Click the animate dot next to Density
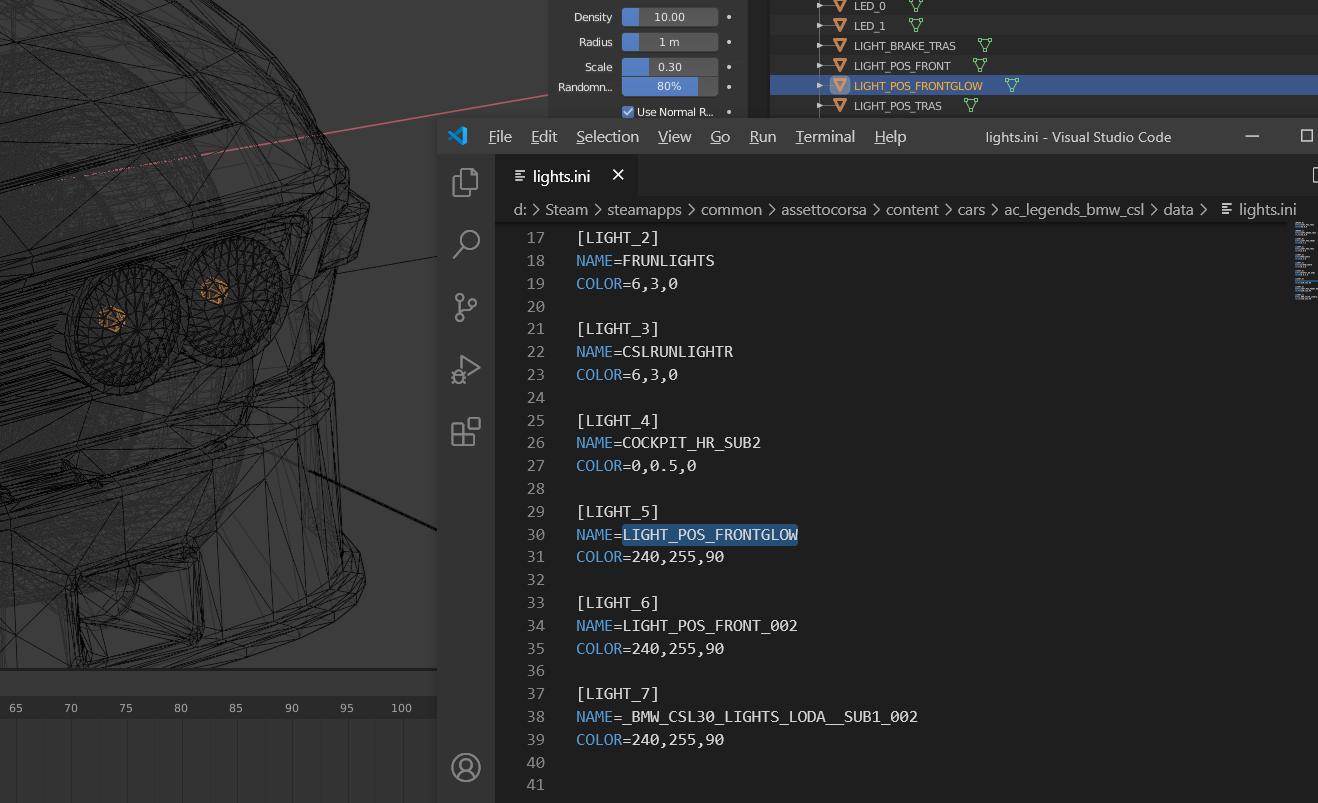Viewport: 1318px width, 803px height. (x=729, y=18)
